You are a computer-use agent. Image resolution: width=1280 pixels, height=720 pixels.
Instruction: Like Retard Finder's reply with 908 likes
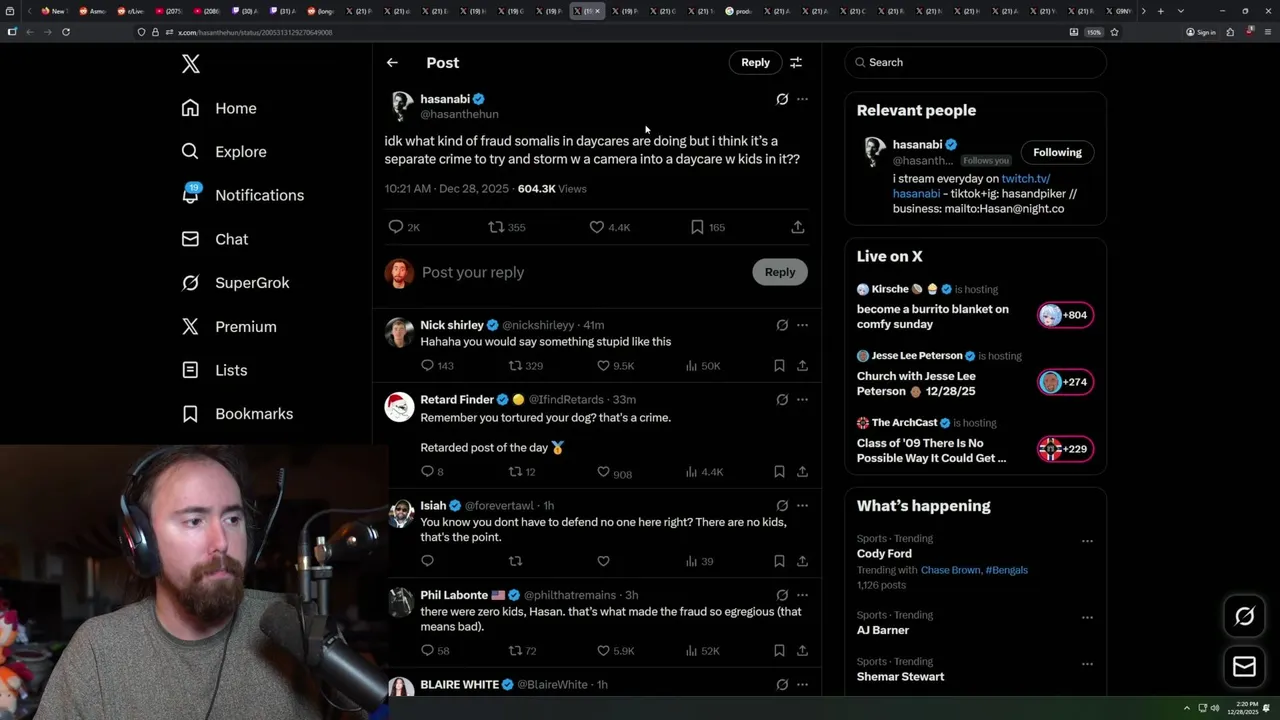tap(603, 472)
